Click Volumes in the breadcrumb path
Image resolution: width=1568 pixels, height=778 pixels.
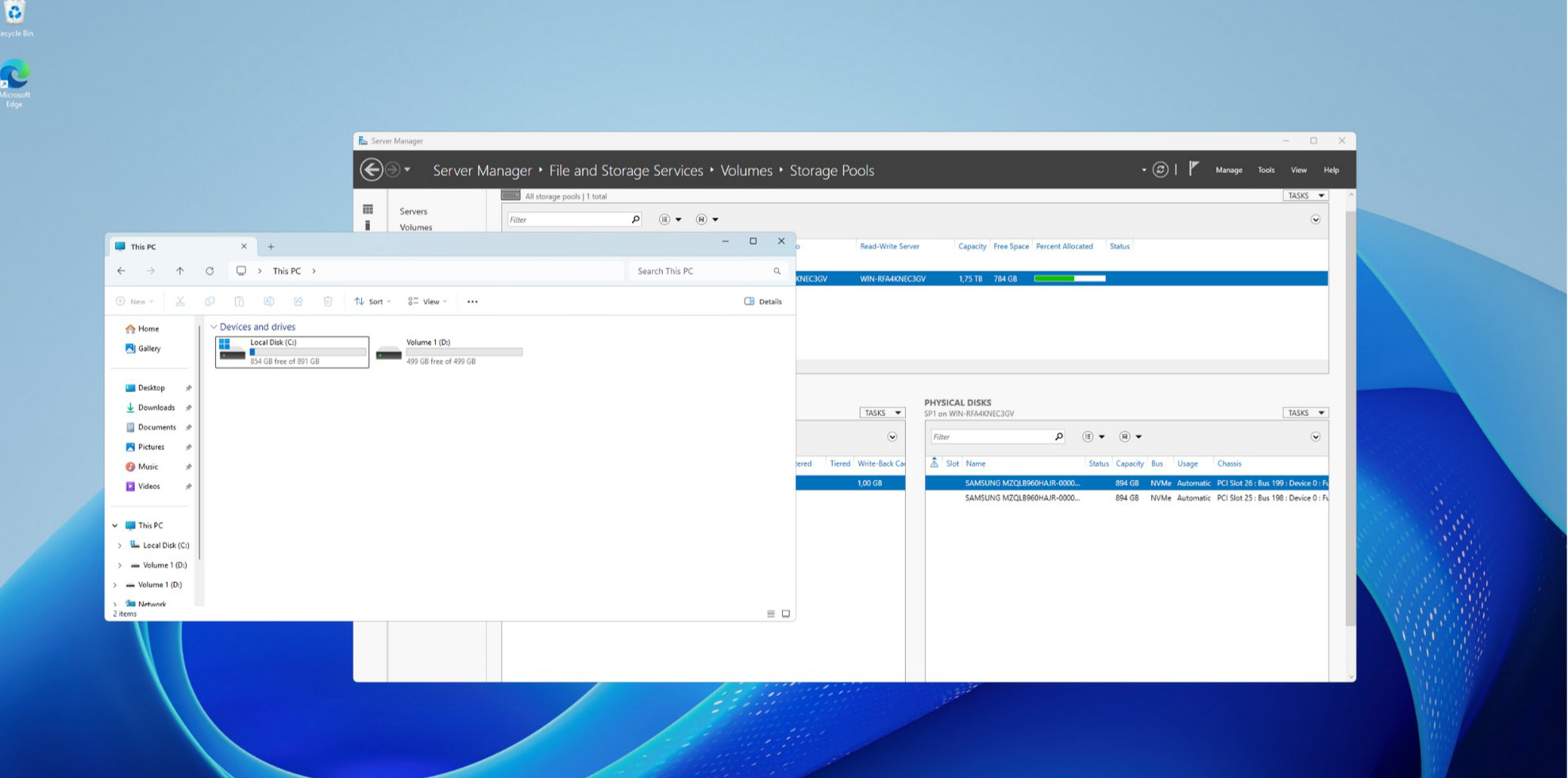coord(745,171)
